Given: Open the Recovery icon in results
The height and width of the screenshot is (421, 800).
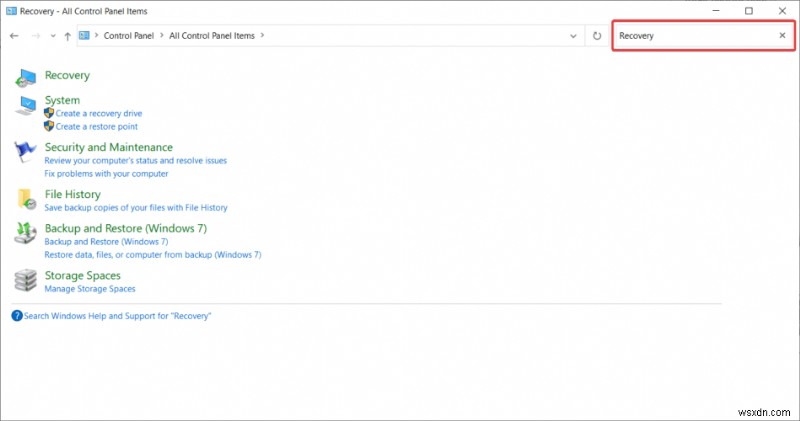Looking at the screenshot, I should pyautogui.click(x=26, y=77).
